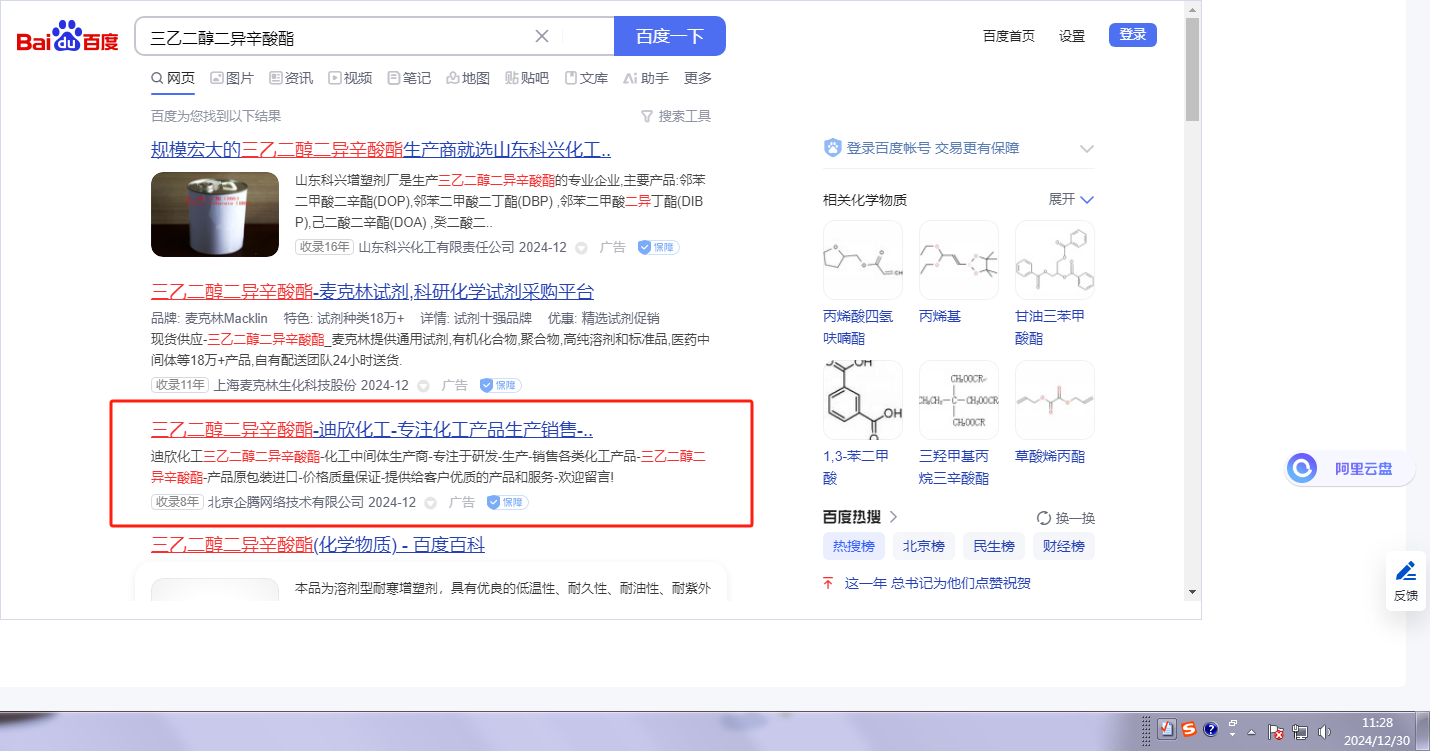Image resolution: width=1430 pixels, height=751 pixels.
Task: Clear the search box with X icon
Action: click(x=542, y=37)
